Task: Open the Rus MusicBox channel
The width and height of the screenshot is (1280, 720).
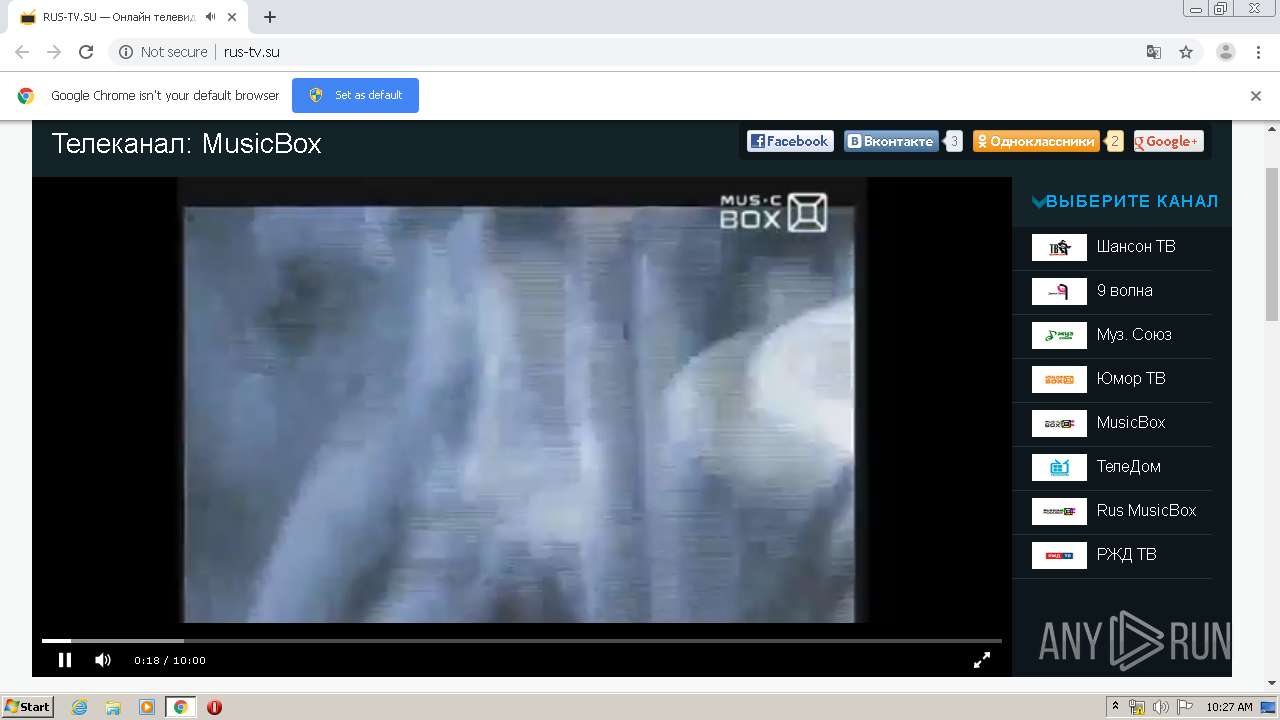Action: 1146,511
